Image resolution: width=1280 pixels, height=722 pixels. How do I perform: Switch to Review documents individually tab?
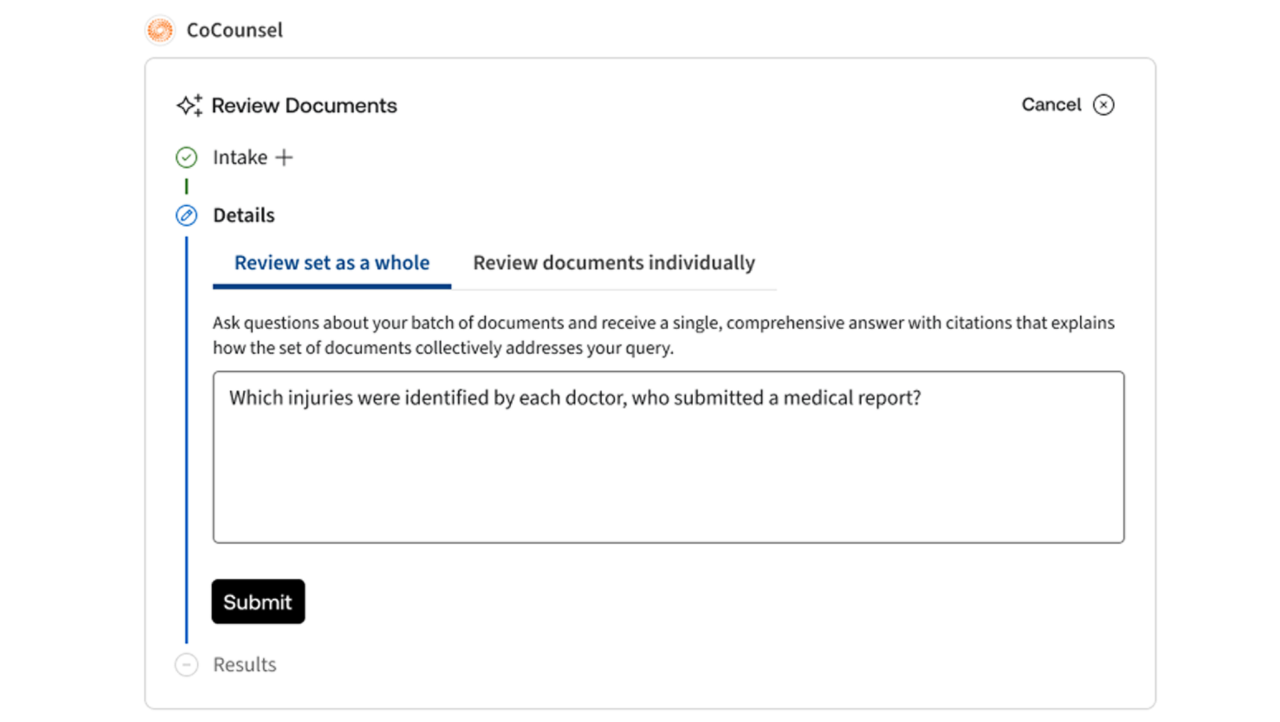coord(613,263)
